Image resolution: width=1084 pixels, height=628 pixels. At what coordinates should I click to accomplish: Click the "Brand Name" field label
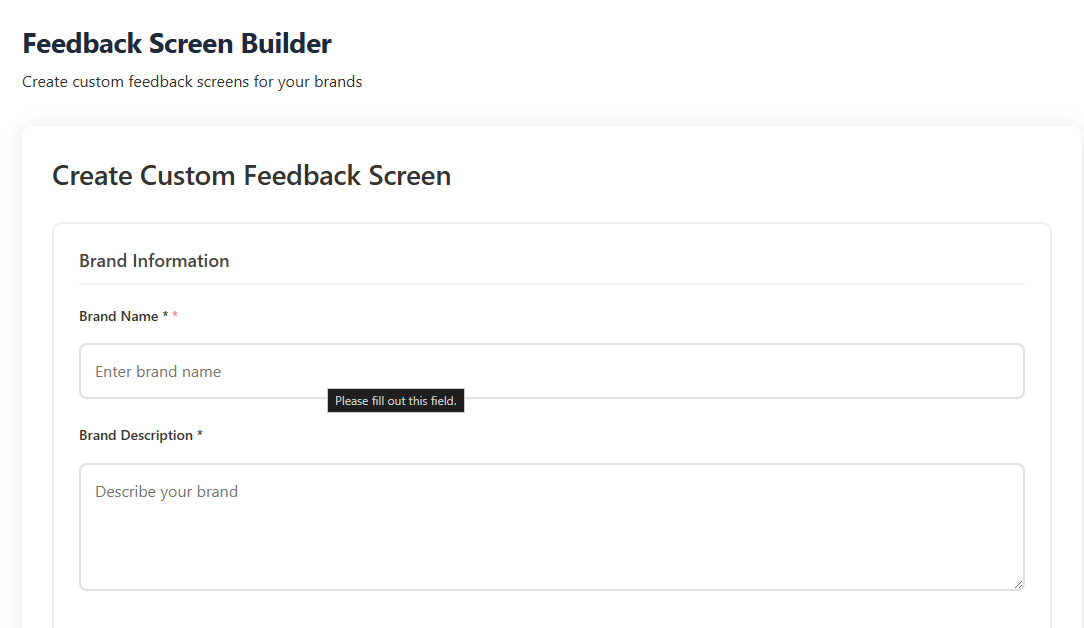click(x=119, y=316)
